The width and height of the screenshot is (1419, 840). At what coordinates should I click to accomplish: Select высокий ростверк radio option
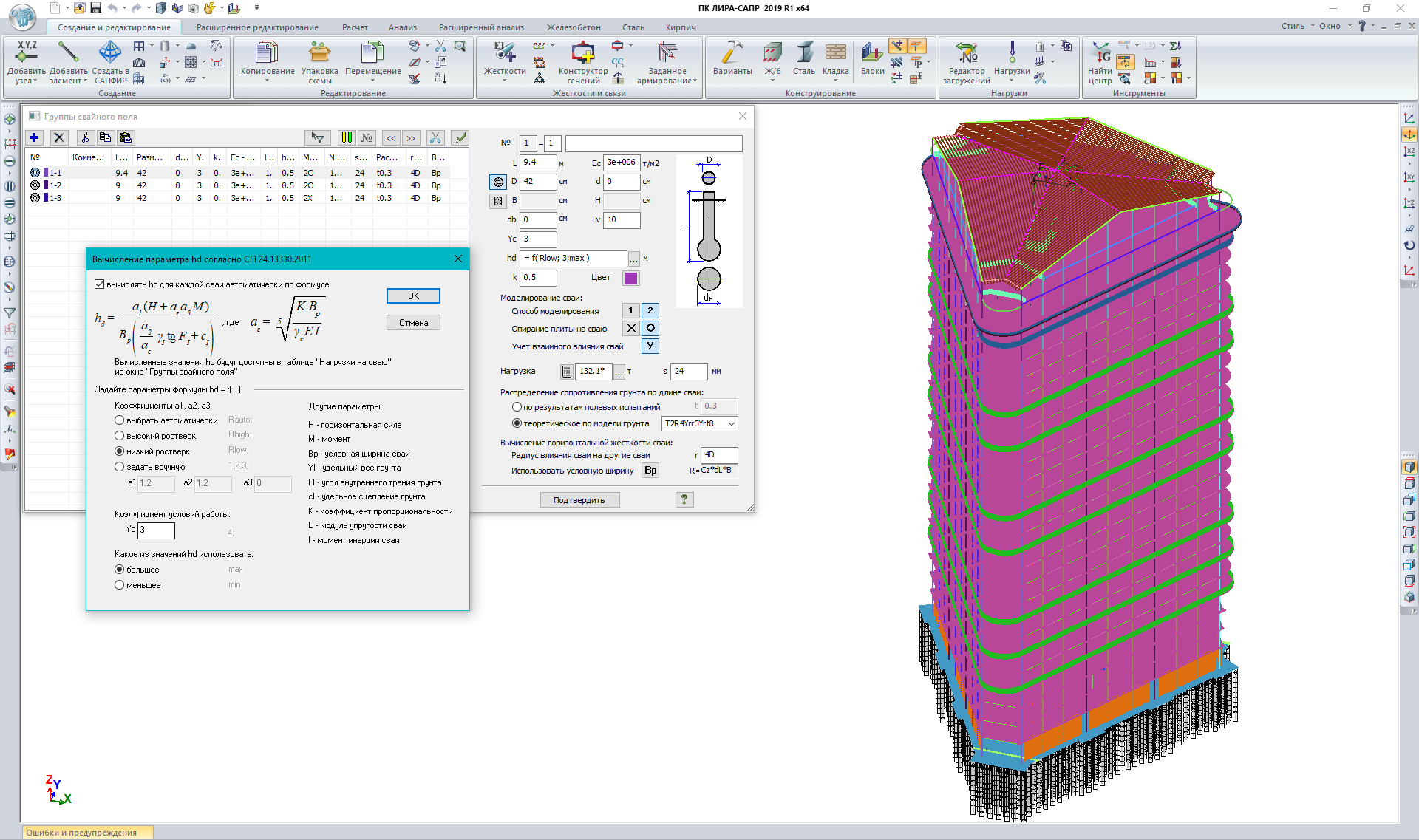point(119,436)
